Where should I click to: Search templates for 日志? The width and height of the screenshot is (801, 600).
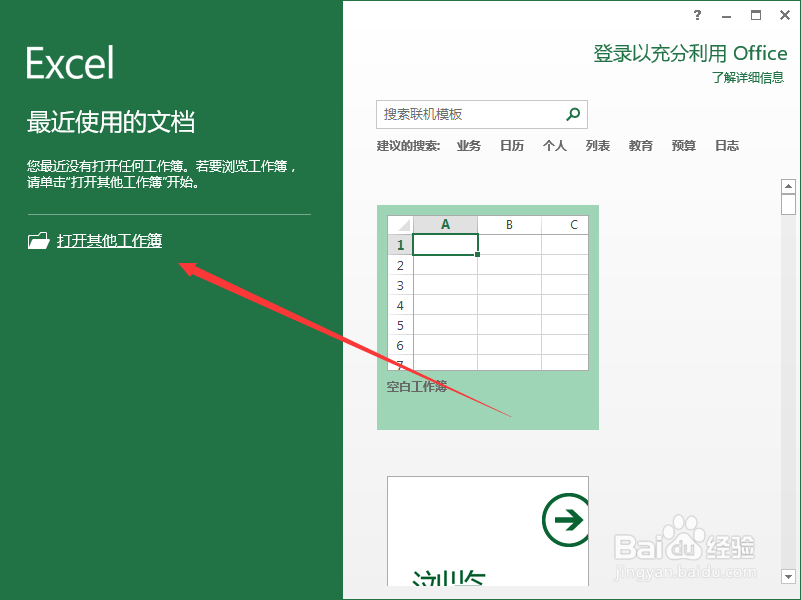pos(727,145)
